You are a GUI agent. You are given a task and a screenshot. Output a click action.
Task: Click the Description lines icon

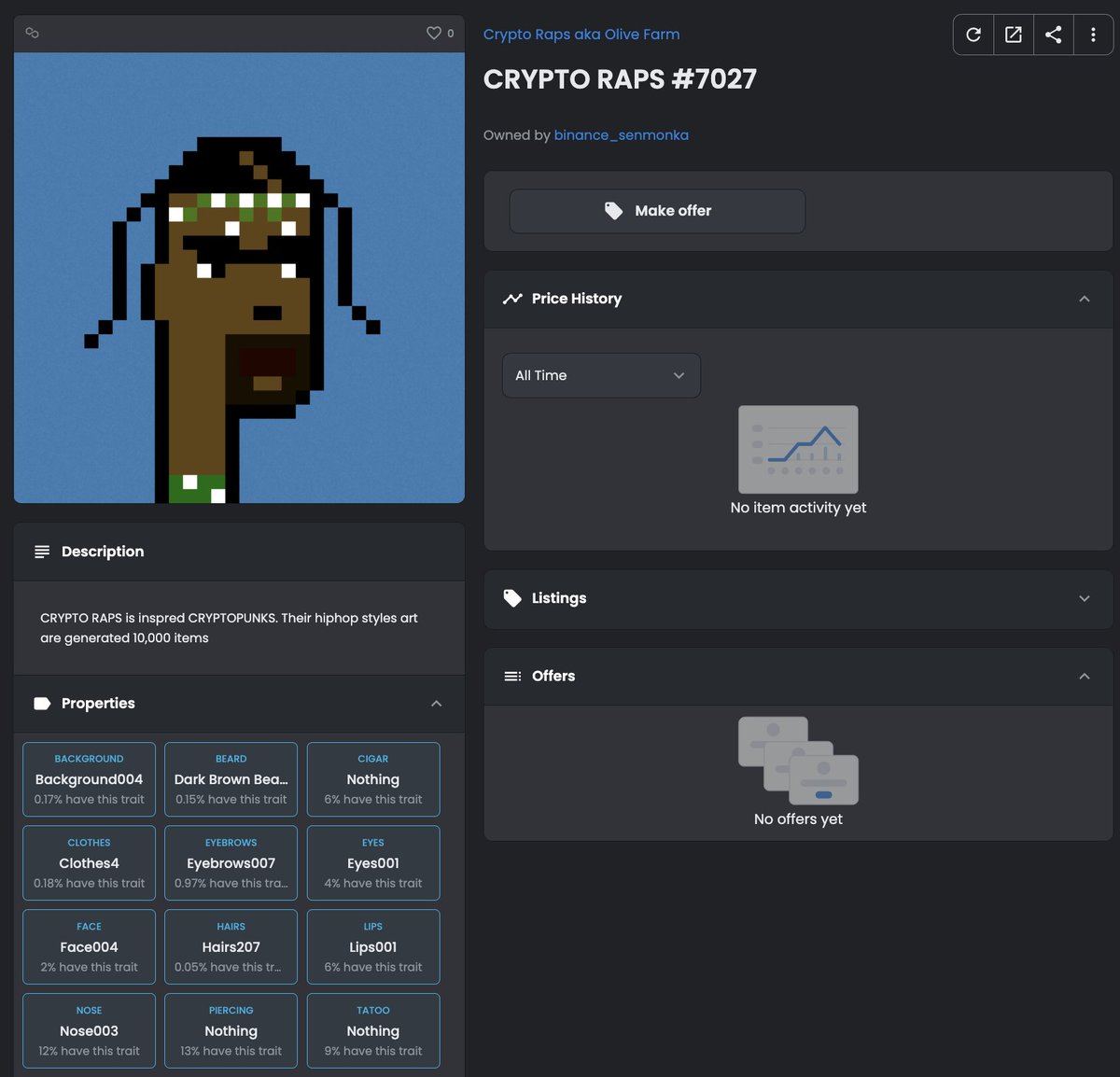[x=42, y=552]
